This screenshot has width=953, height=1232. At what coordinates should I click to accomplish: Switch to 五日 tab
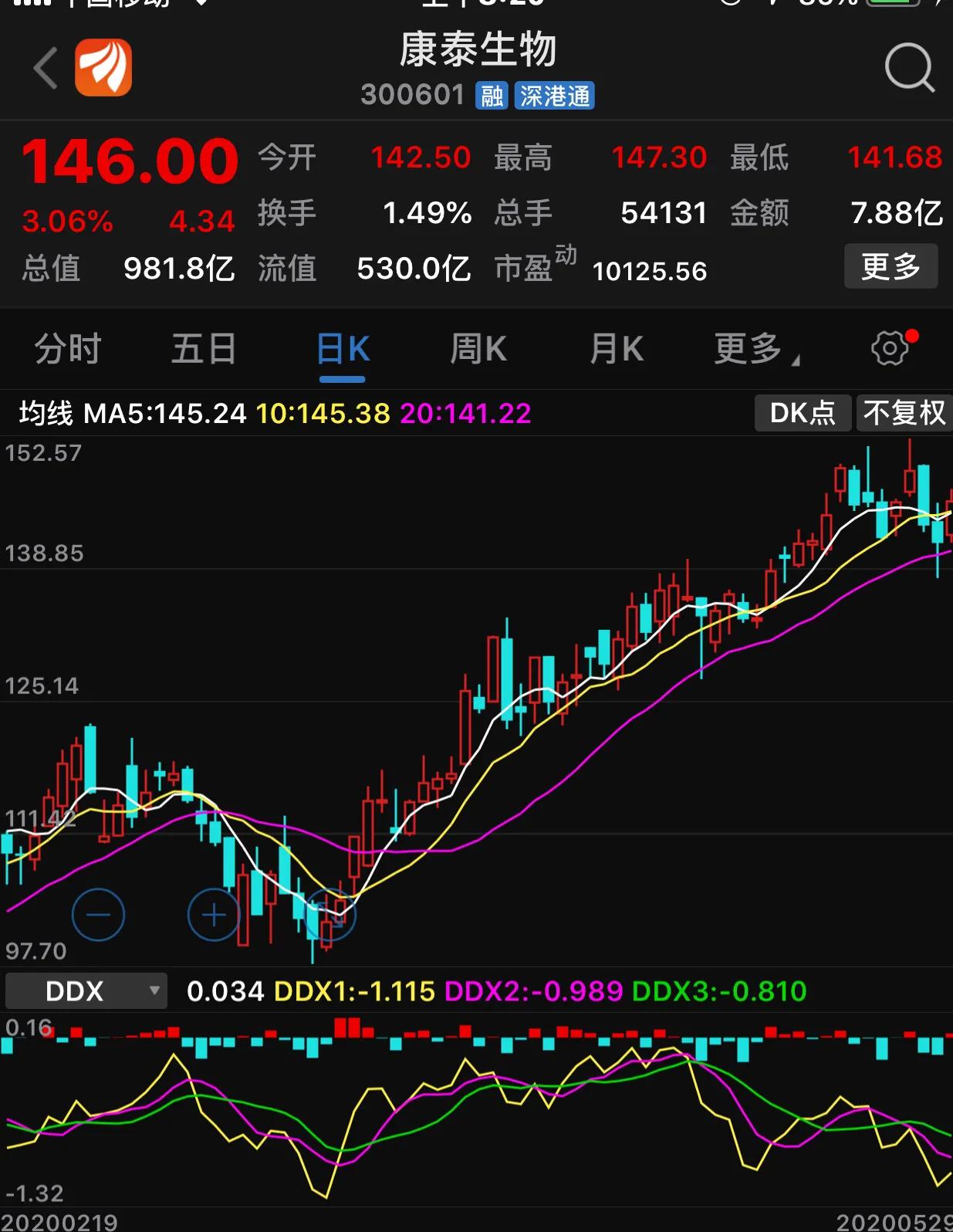[204, 349]
